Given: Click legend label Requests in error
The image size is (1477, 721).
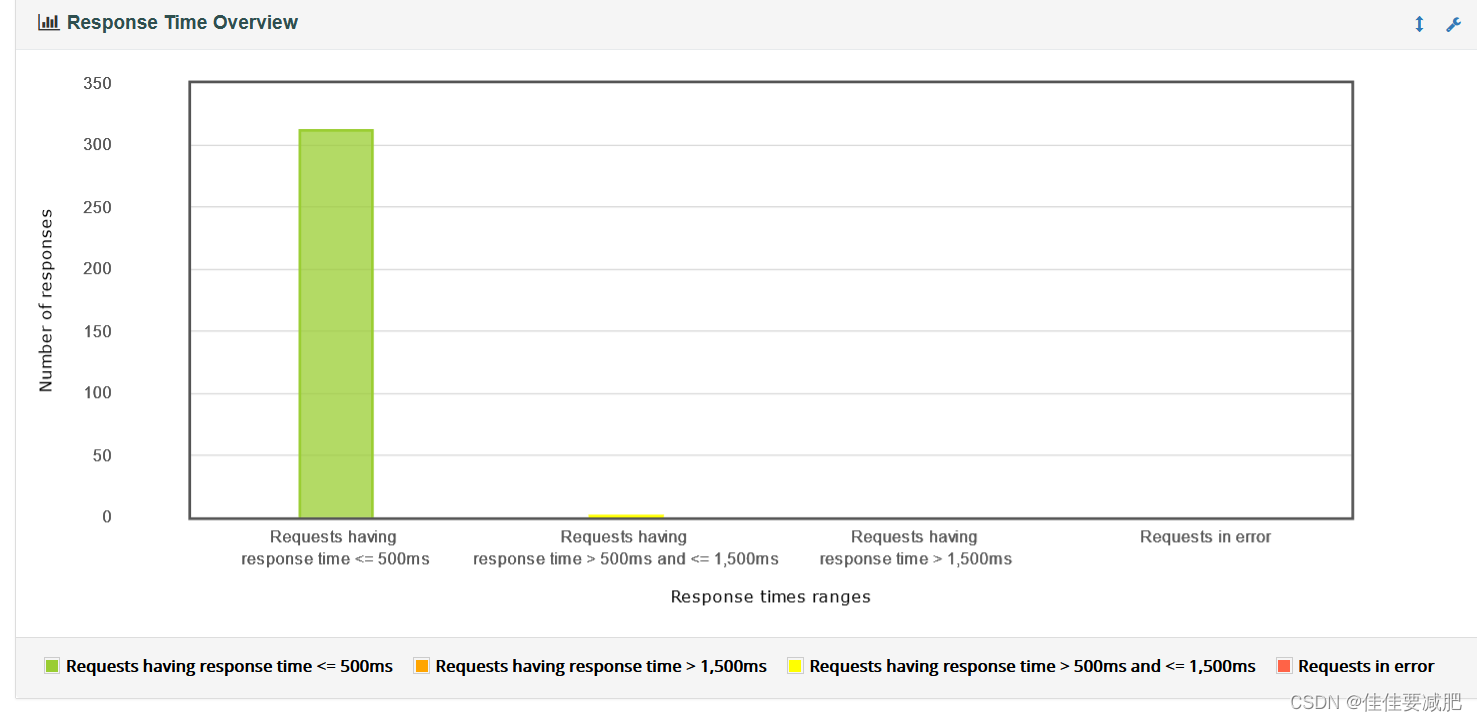Looking at the screenshot, I should [1366, 666].
